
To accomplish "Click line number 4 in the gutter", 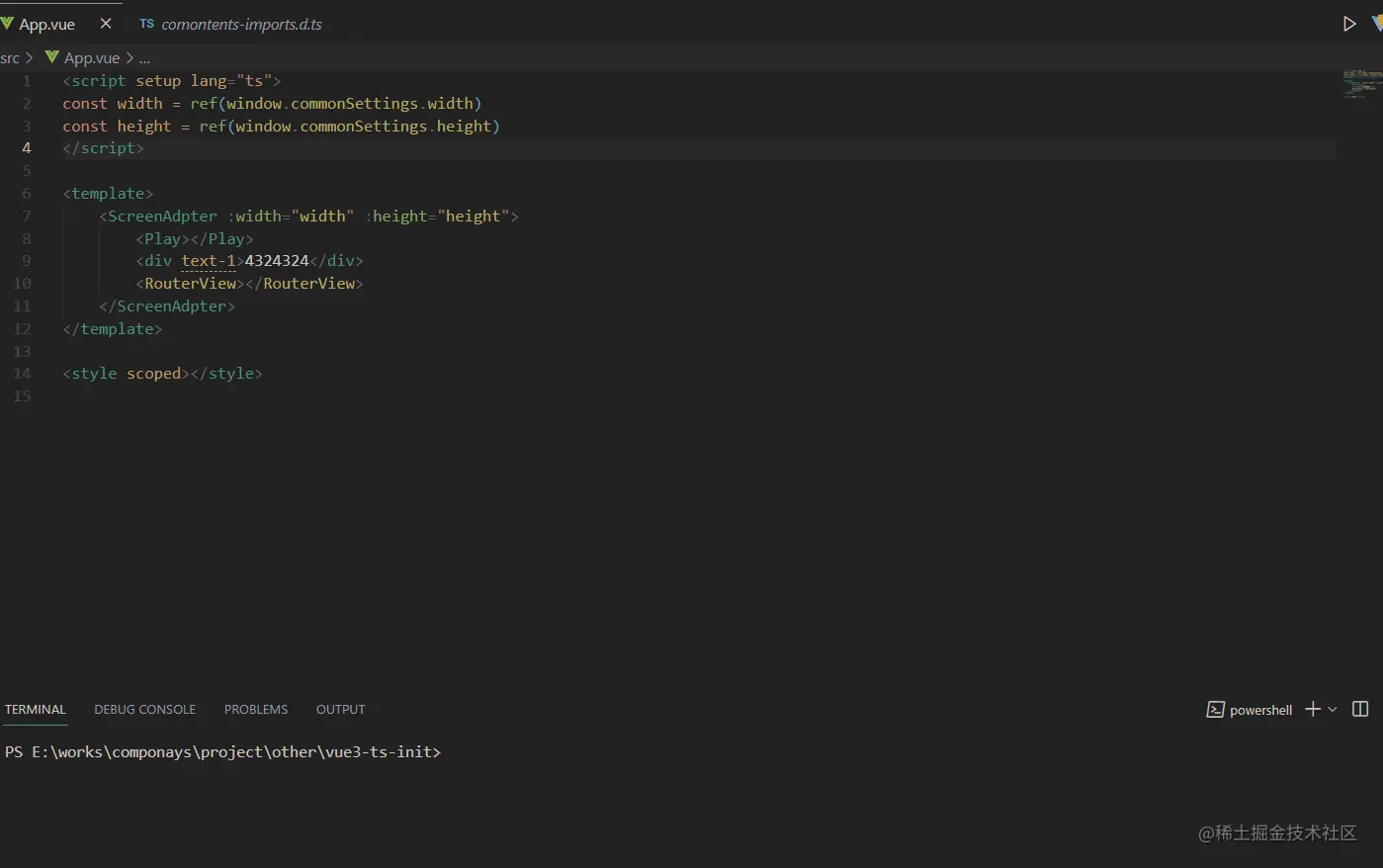I will click(x=27, y=148).
